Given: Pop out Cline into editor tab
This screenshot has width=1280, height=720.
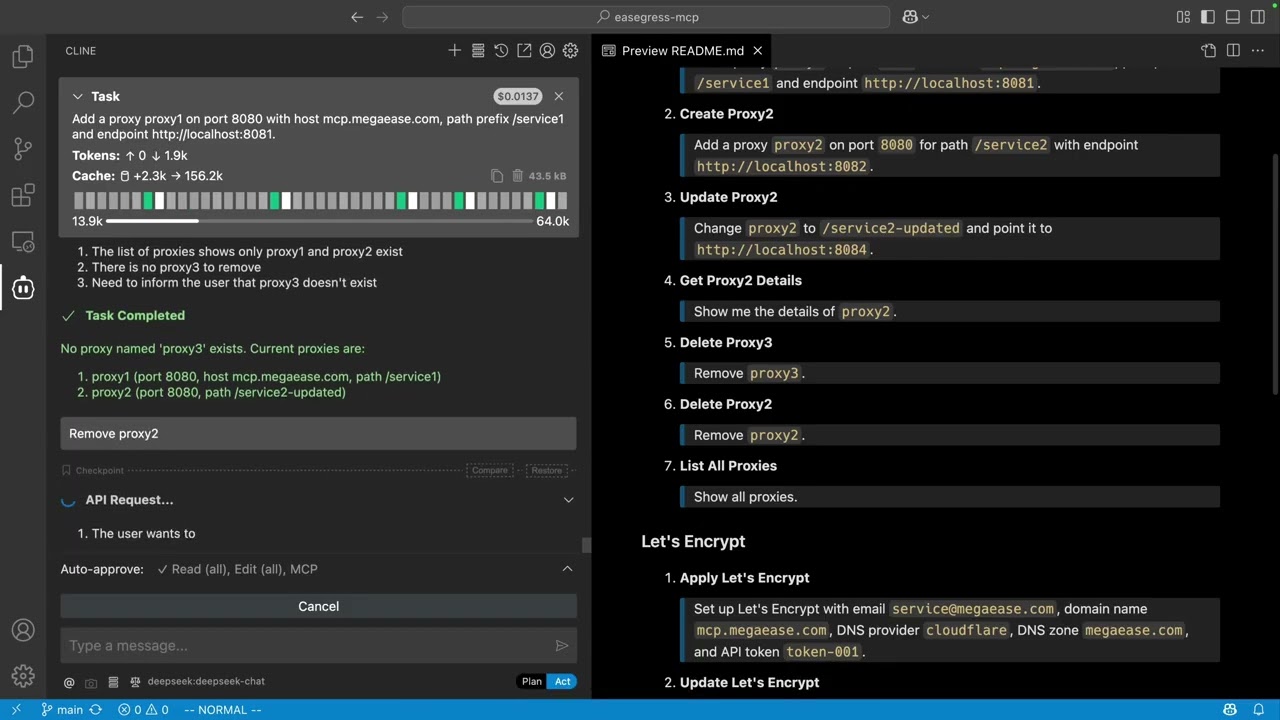Looking at the screenshot, I should coord(524,51).
